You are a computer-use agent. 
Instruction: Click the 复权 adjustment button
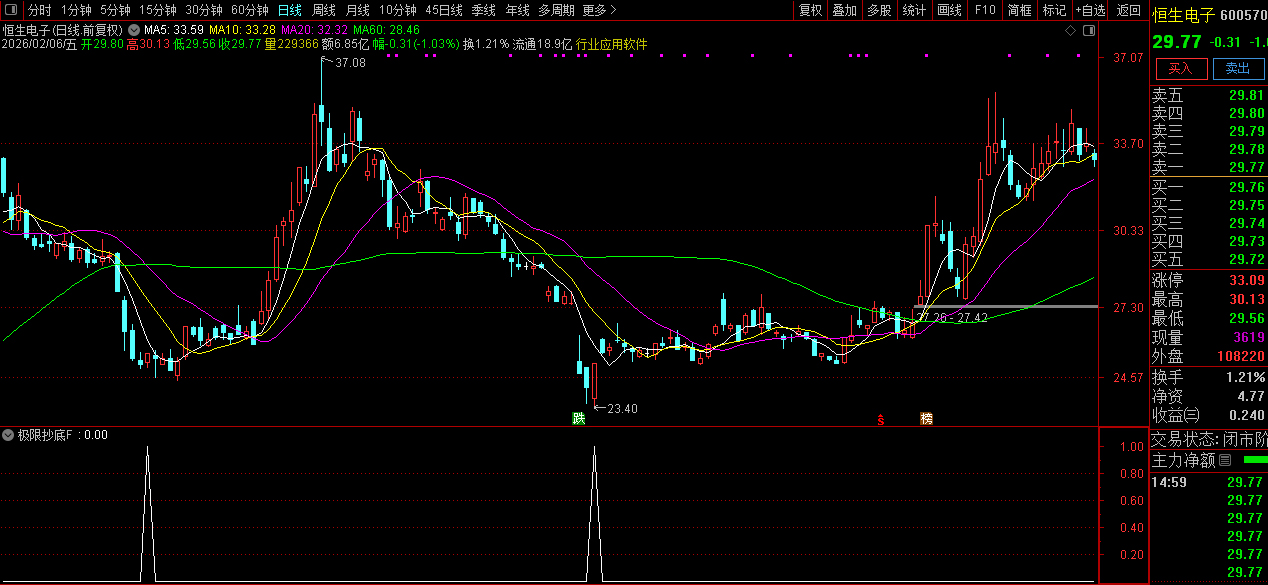(811, 10)
